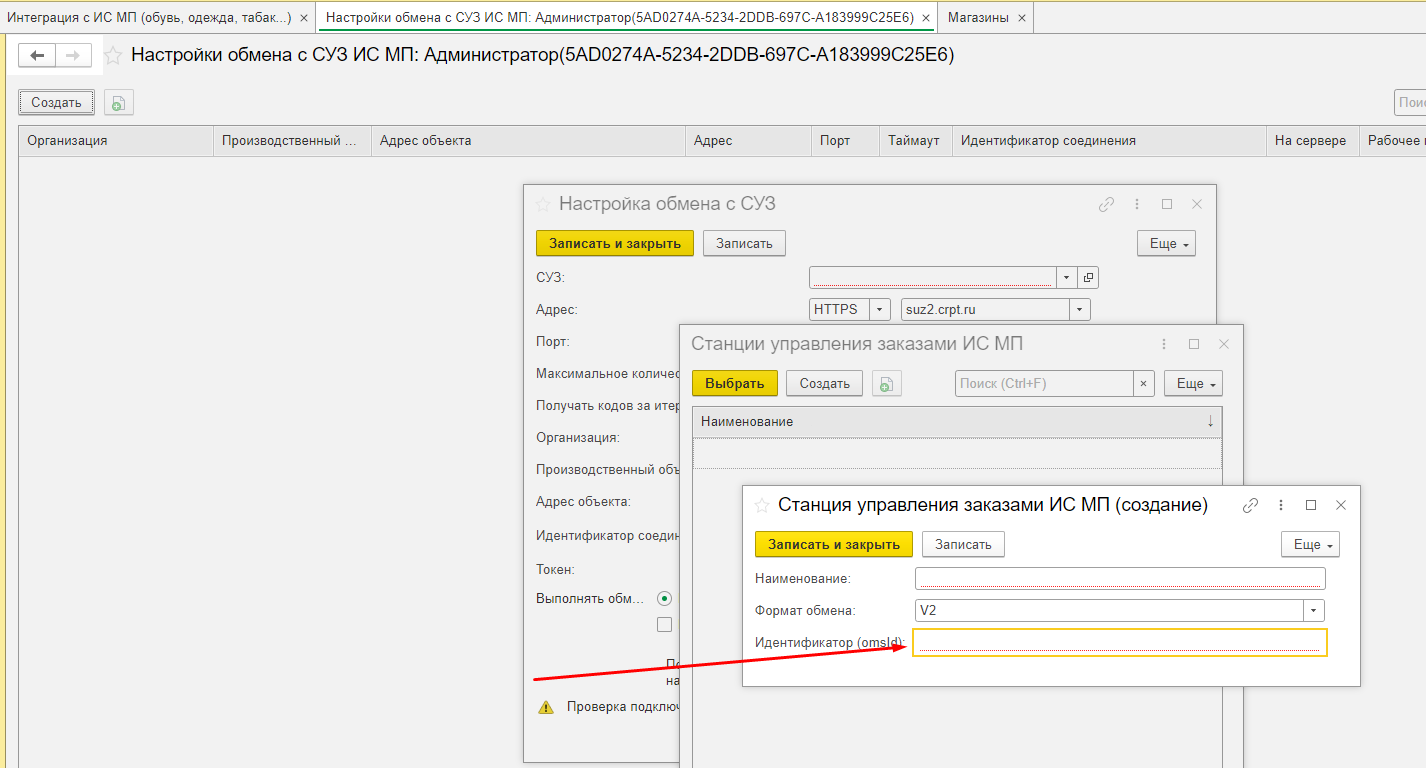
Task: Click Записать и закрыть in the creation dialog
Action: click(x=834, y=544)
